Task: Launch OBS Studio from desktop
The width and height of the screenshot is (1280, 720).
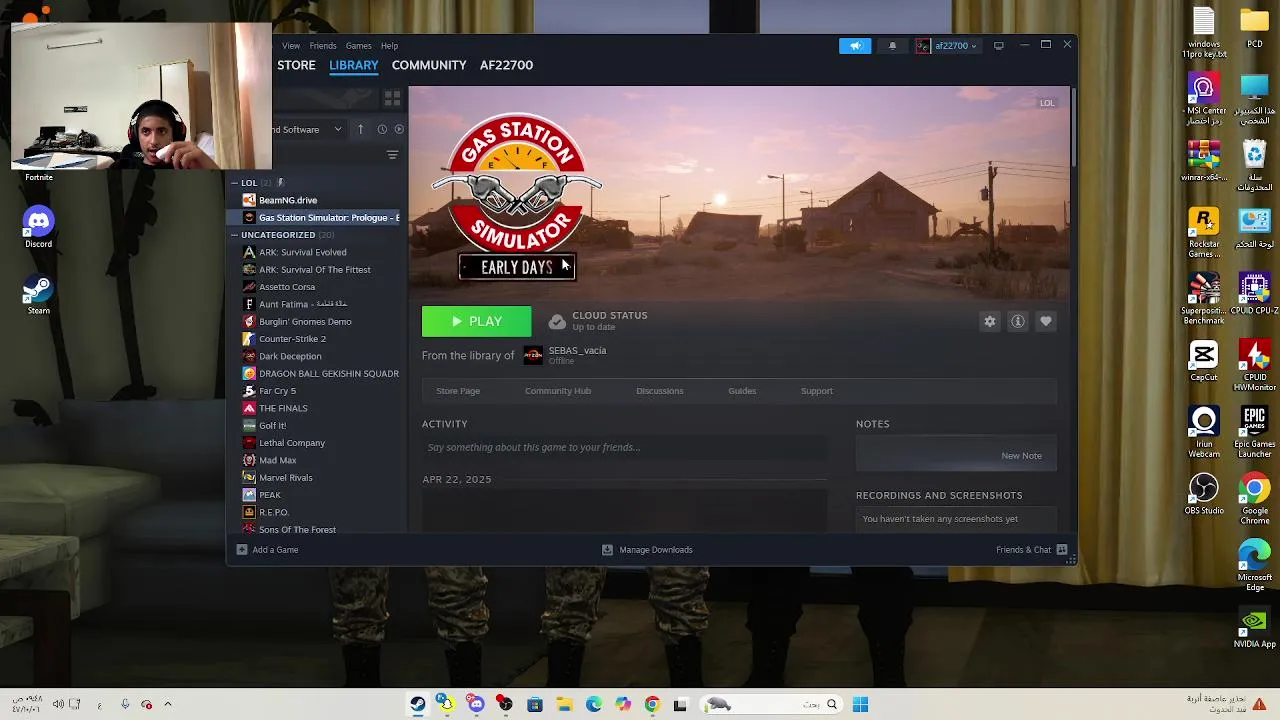Action: pyautogui.click(x=1204, y=494)
